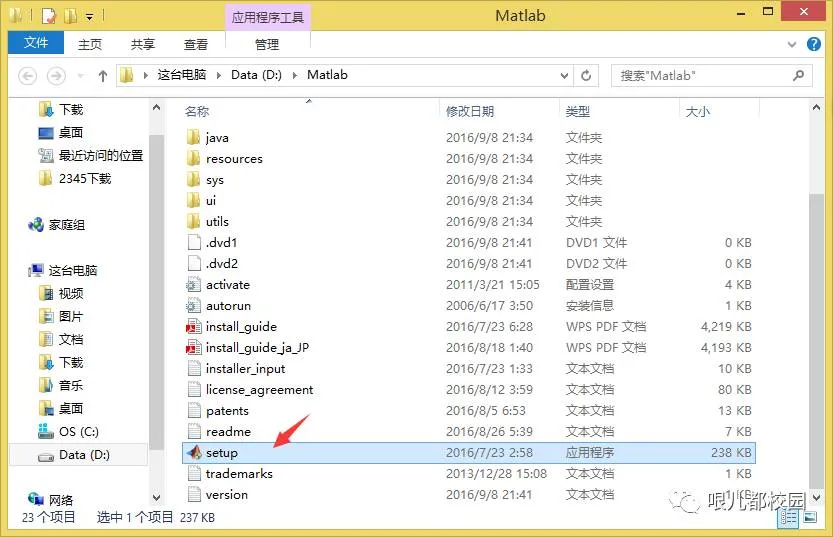
Task: Open the 管理 ribbon tab
Action: point(267,44)
